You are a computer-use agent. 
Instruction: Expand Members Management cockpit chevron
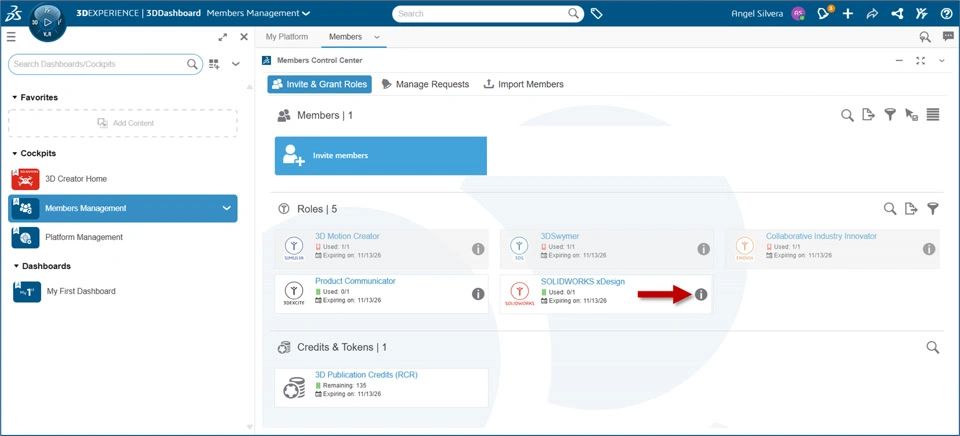pyautogui.click(x=227, y=208)
